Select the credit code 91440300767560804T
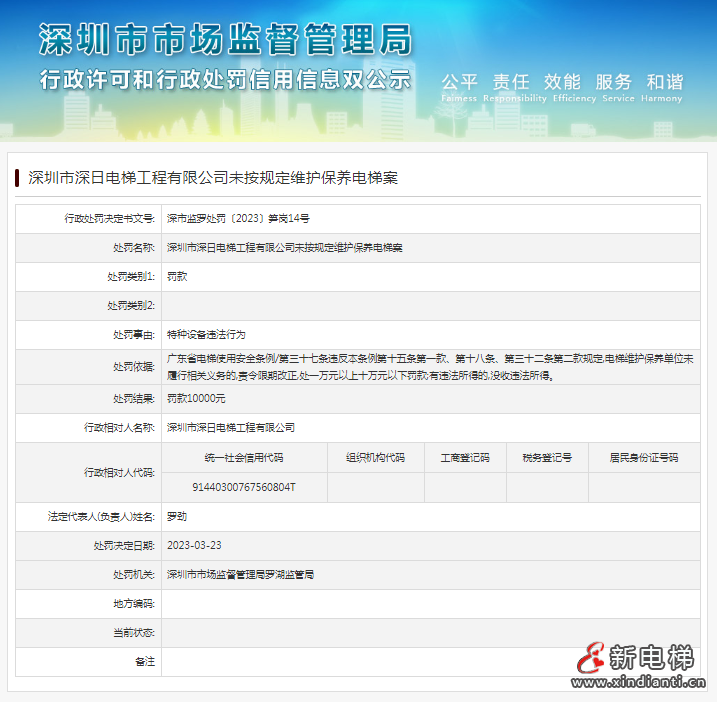Viewport: 717px width, 702px height. 244,488
